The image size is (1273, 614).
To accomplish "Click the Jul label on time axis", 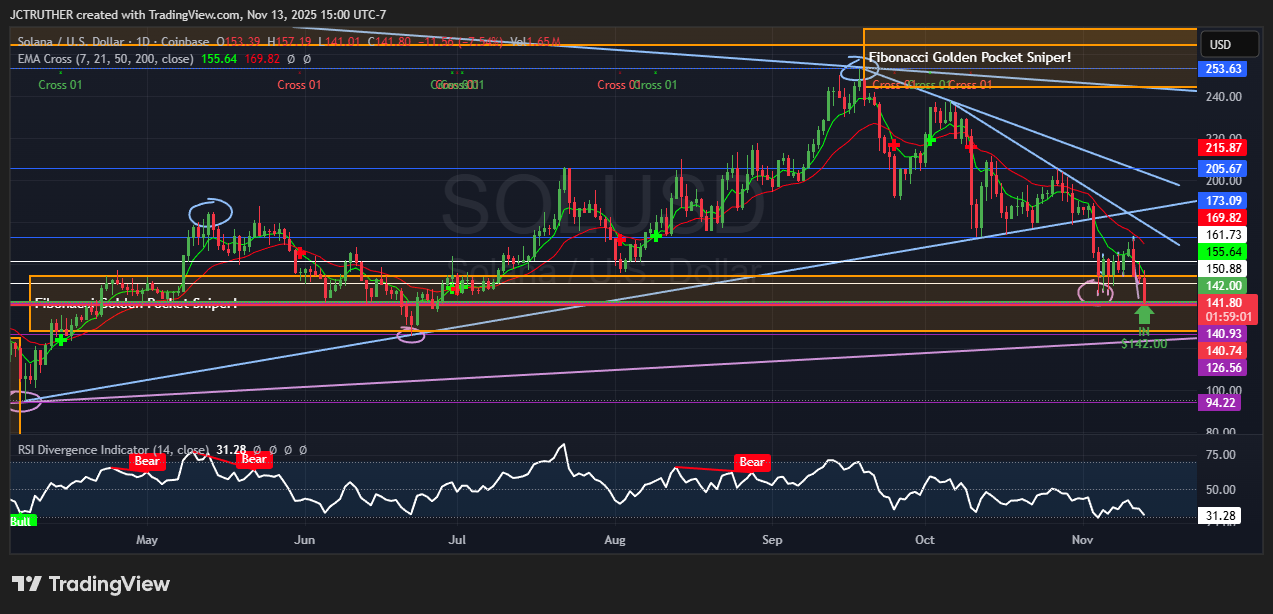I will point(459,540).
